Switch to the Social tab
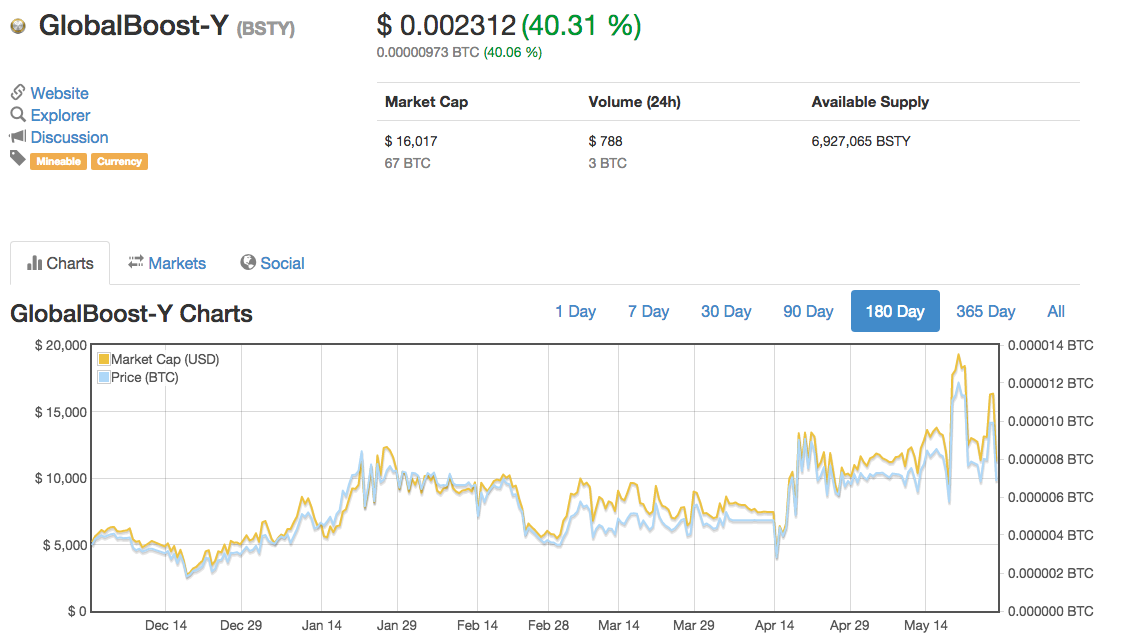The image size is (1122, 638). [272, 263]
